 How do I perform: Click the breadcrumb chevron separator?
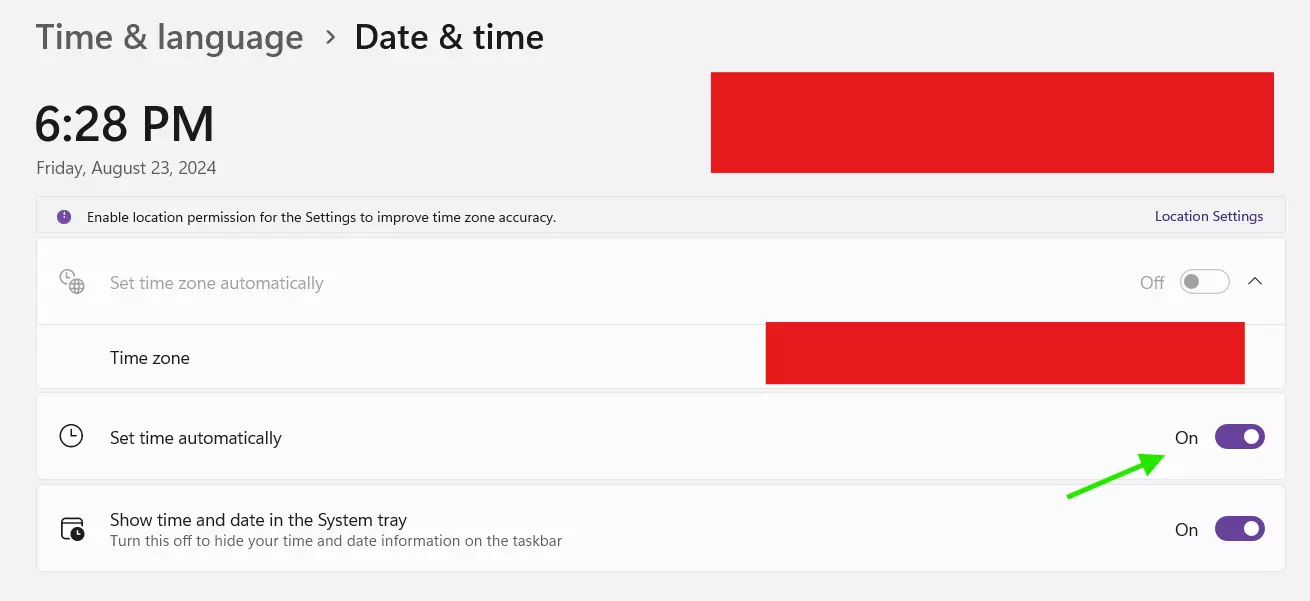click(330, 38)
